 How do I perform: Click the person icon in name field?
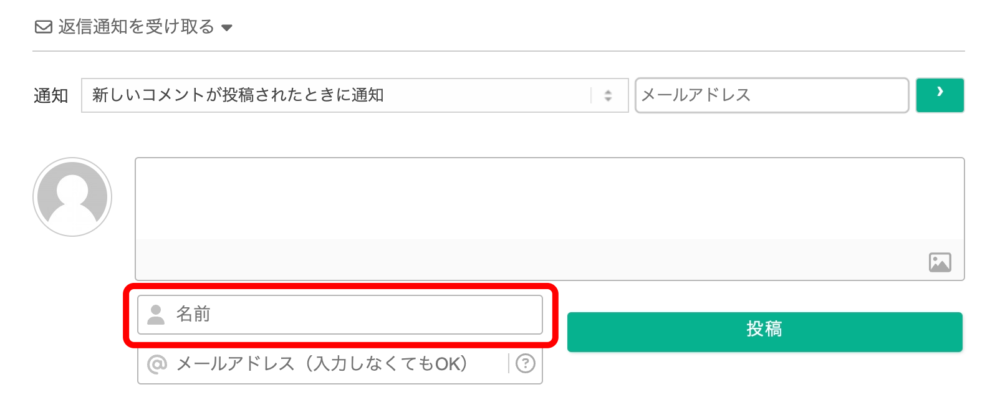tap(156, 314)
